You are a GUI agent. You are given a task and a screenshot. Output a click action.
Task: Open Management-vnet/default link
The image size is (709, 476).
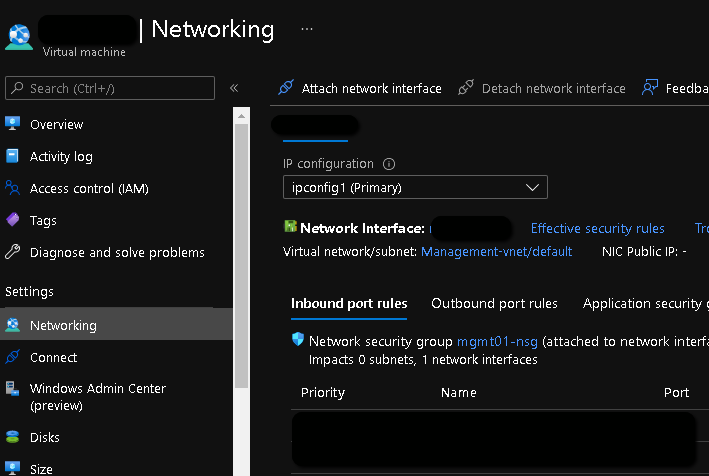click(496, 251)
